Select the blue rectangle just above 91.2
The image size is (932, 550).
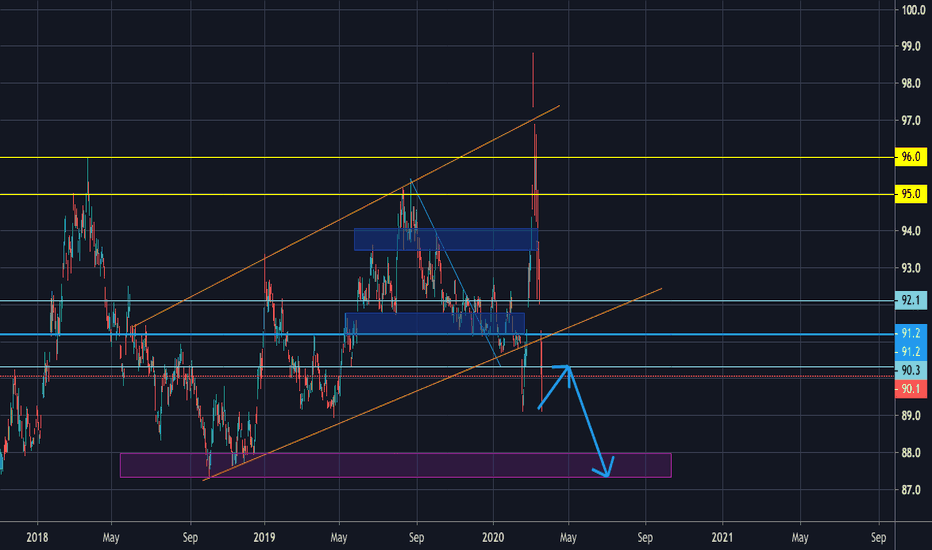coord(434,323)
